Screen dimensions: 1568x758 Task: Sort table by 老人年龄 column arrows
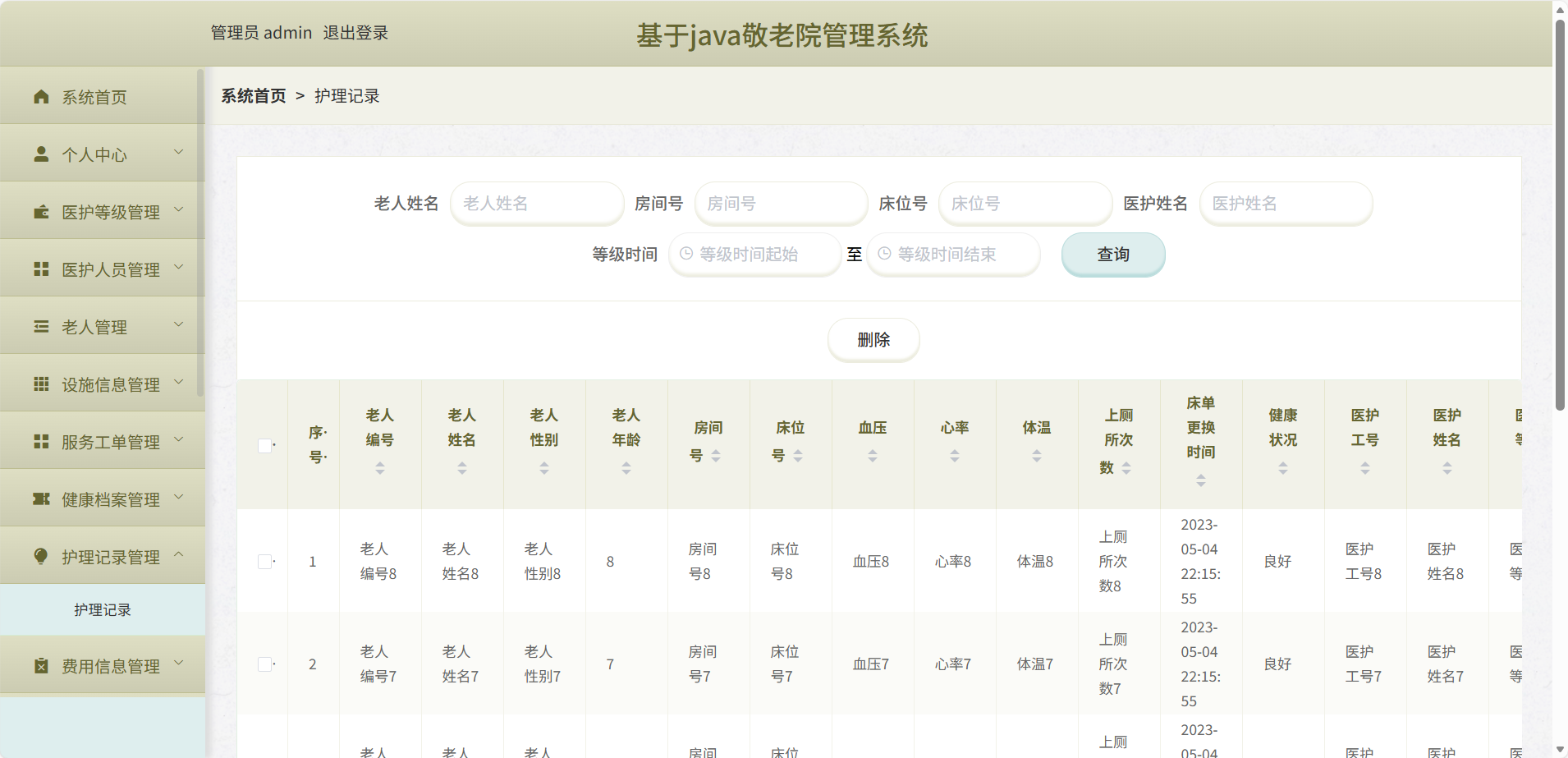[626, 468]
